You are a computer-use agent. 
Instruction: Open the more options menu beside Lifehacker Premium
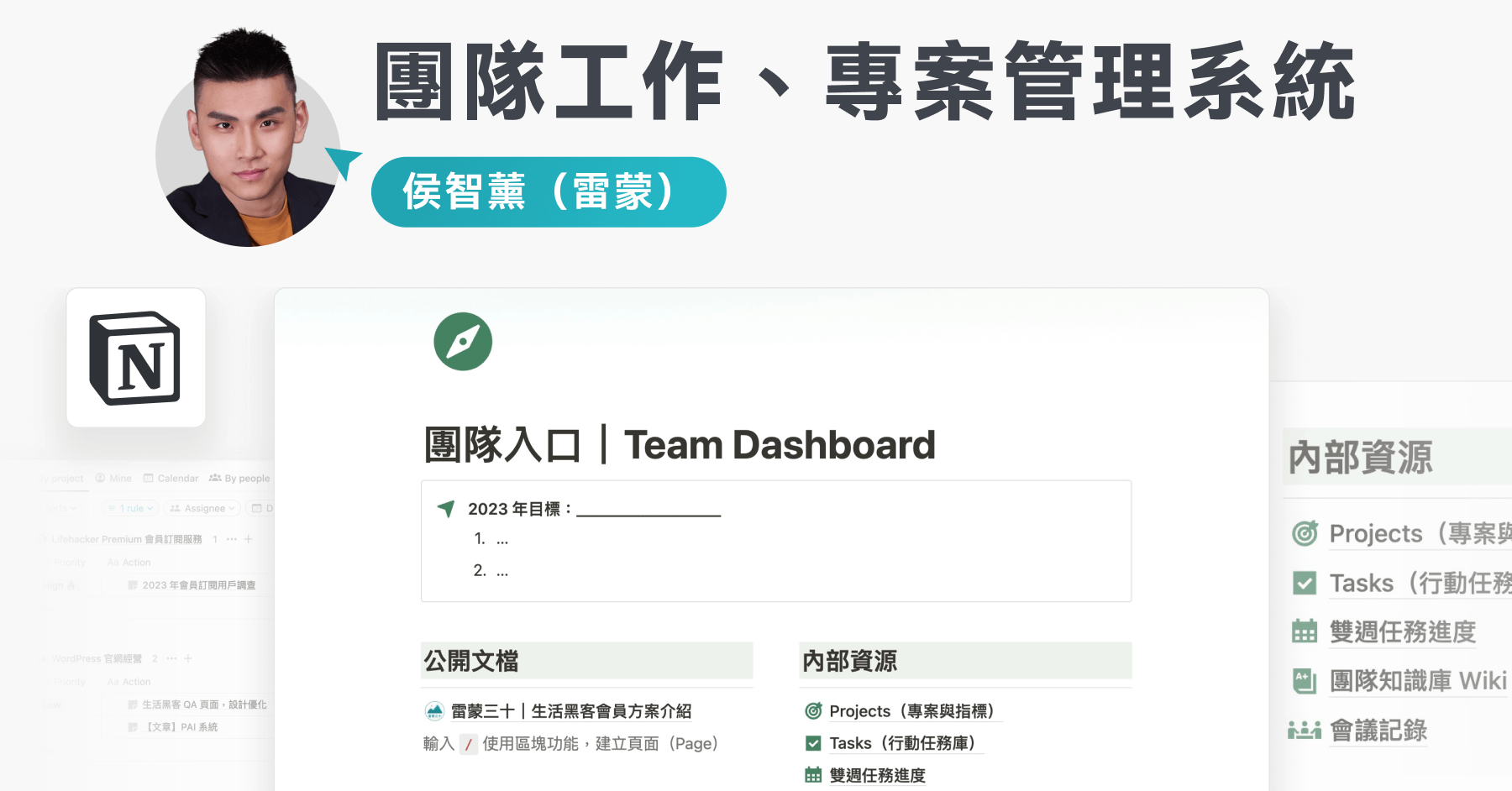pos(232,539)
